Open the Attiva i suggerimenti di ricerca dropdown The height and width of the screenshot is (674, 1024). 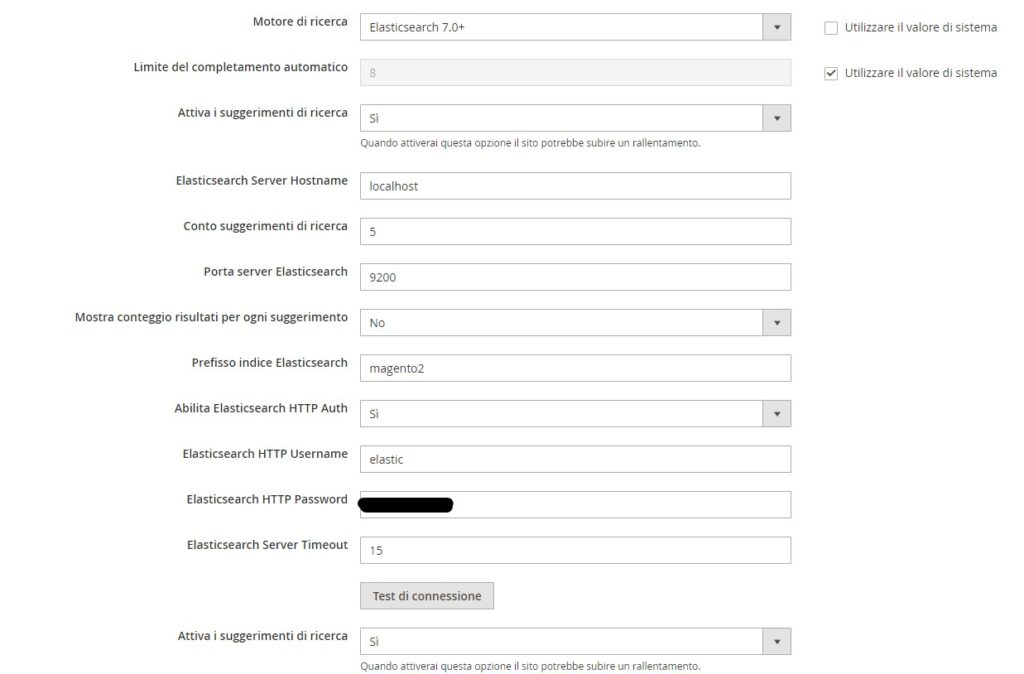(x=575, y=117)
